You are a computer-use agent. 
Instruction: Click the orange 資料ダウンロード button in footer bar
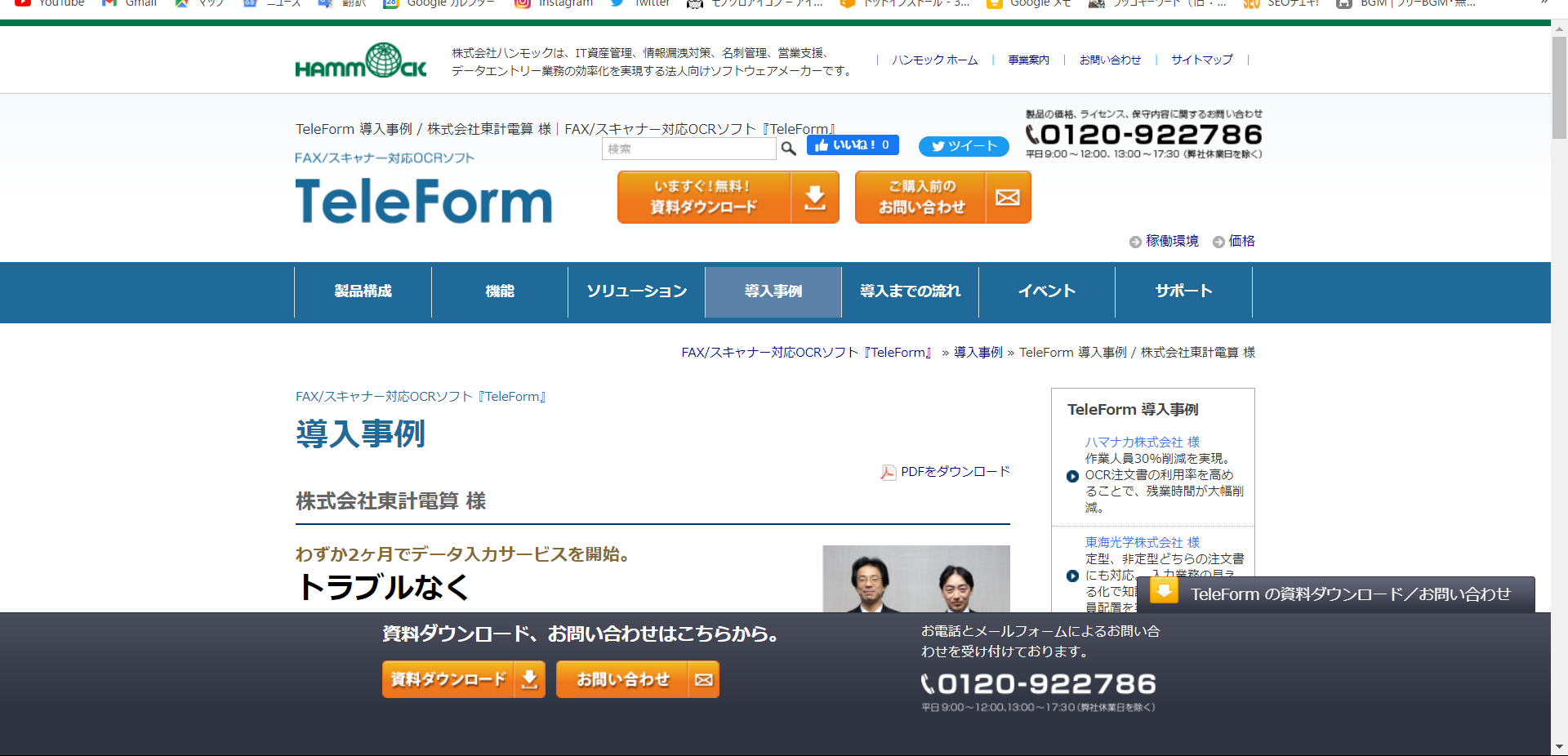[463, 679]
